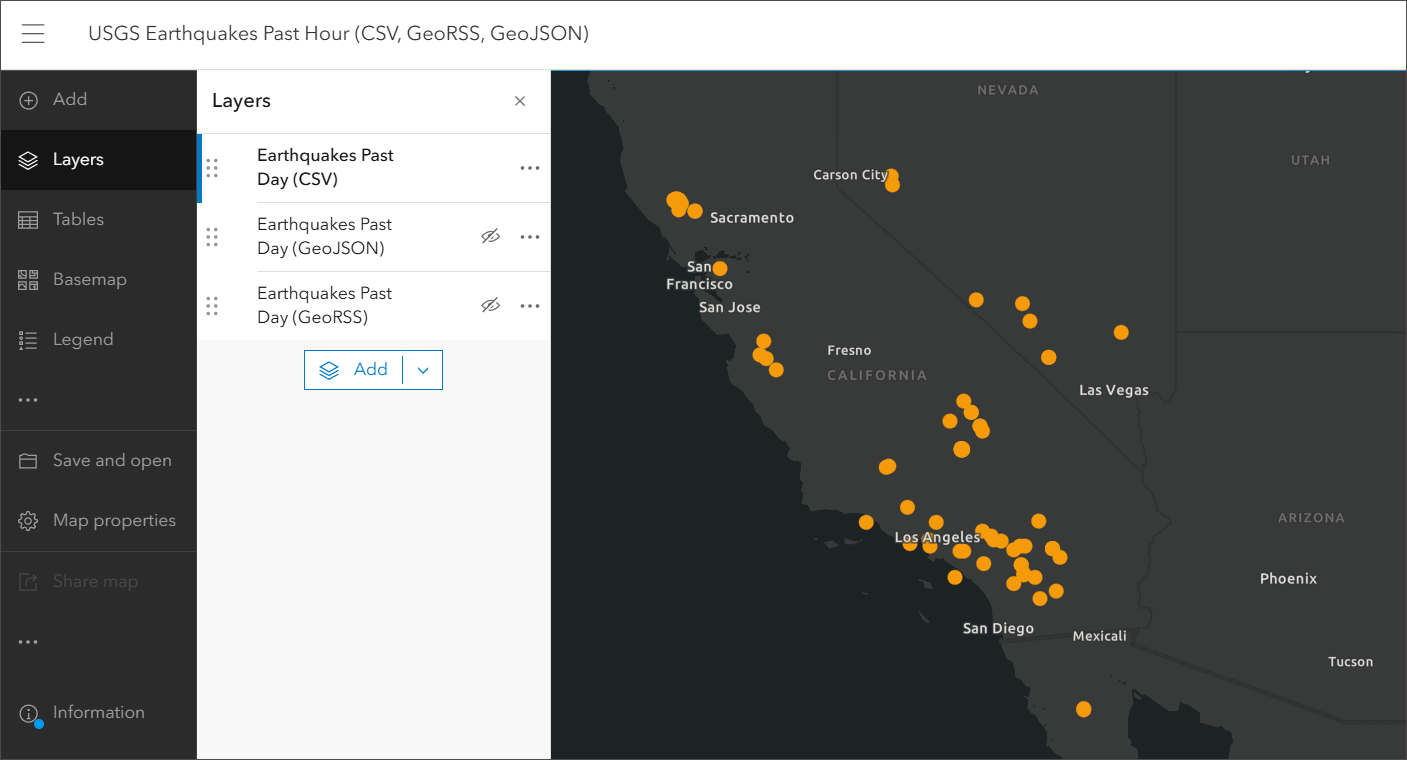This screenshot has height=760, width=1407.
Task: Show the Earthquakes Past Day (GeoRSS) layer
Action: point(490,306)
